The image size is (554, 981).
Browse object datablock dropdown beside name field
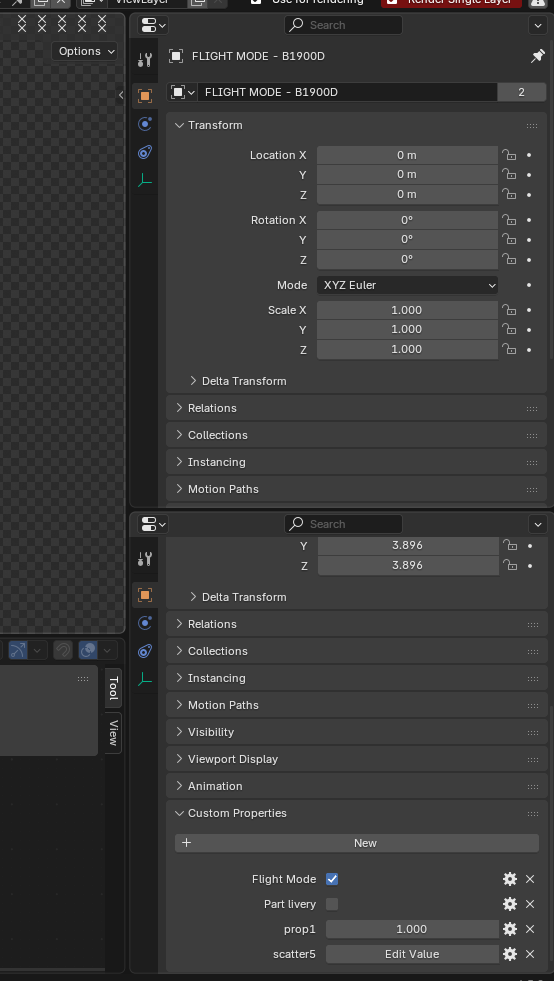183,93
